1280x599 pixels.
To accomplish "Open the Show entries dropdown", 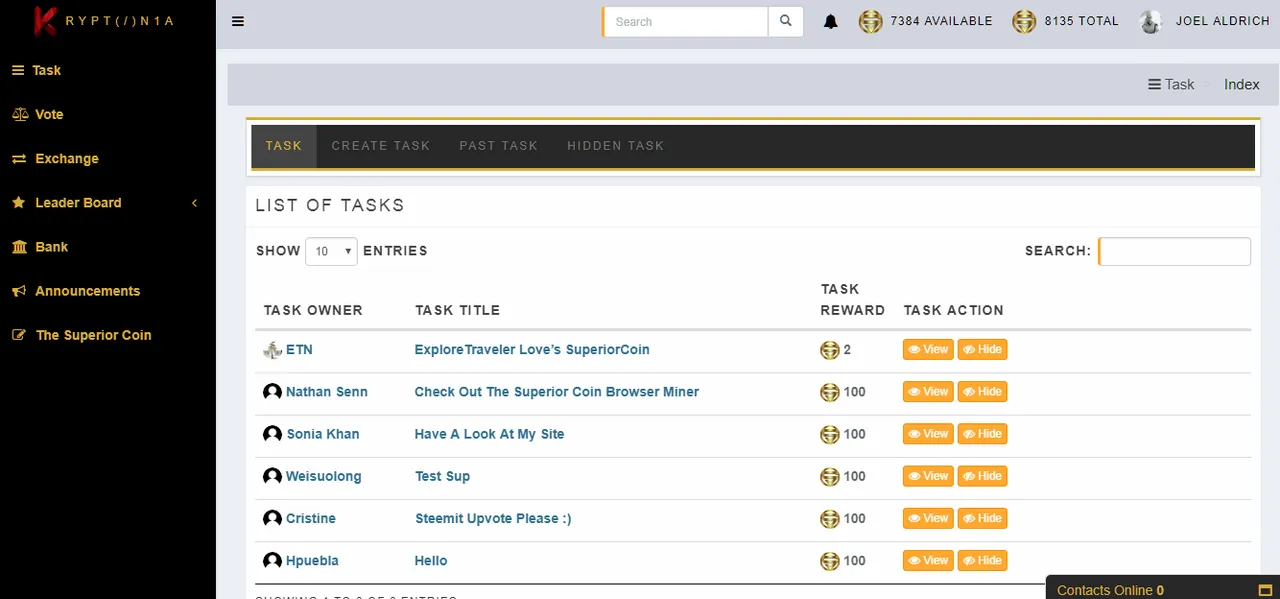I will [331, 251].
